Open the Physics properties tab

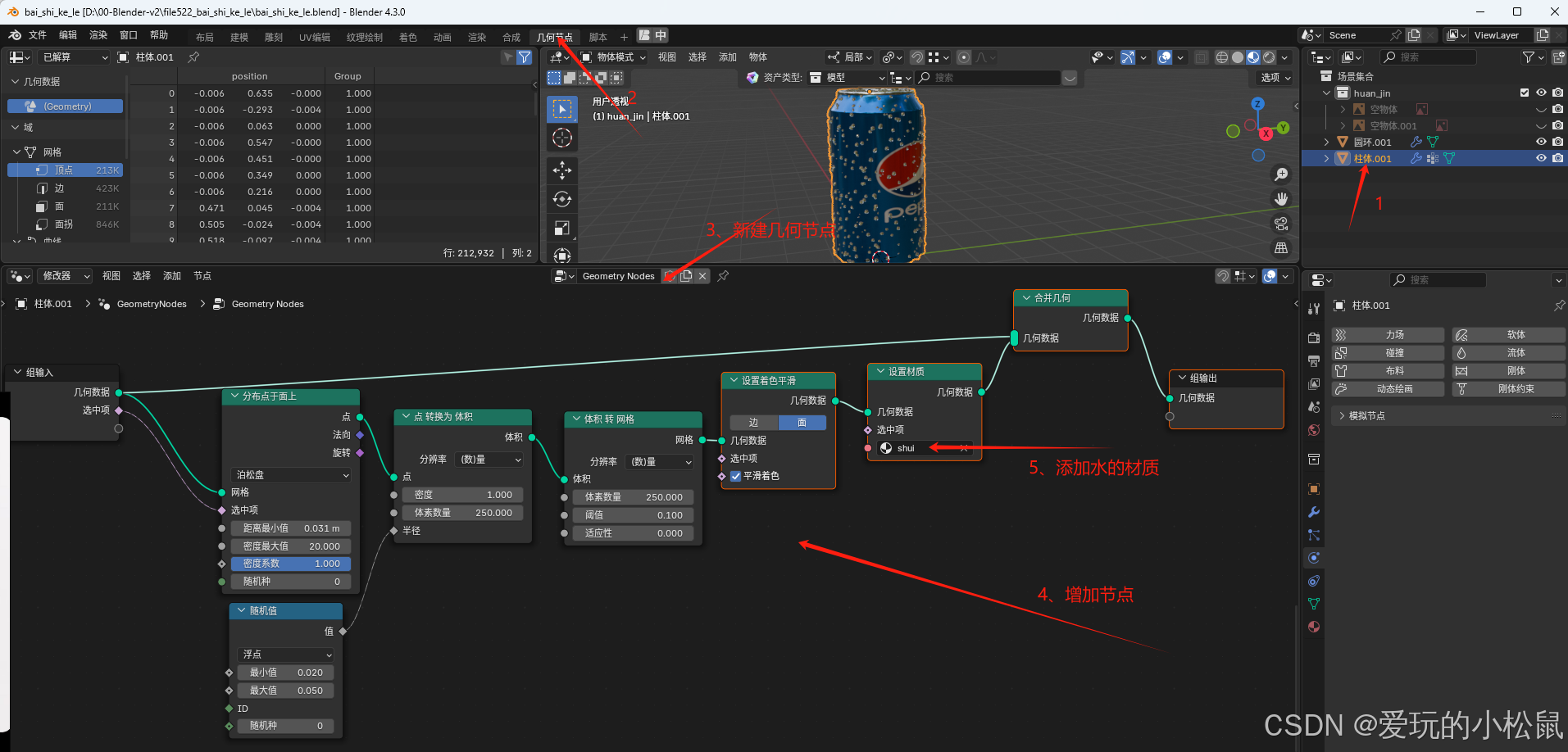point(1314,558)
